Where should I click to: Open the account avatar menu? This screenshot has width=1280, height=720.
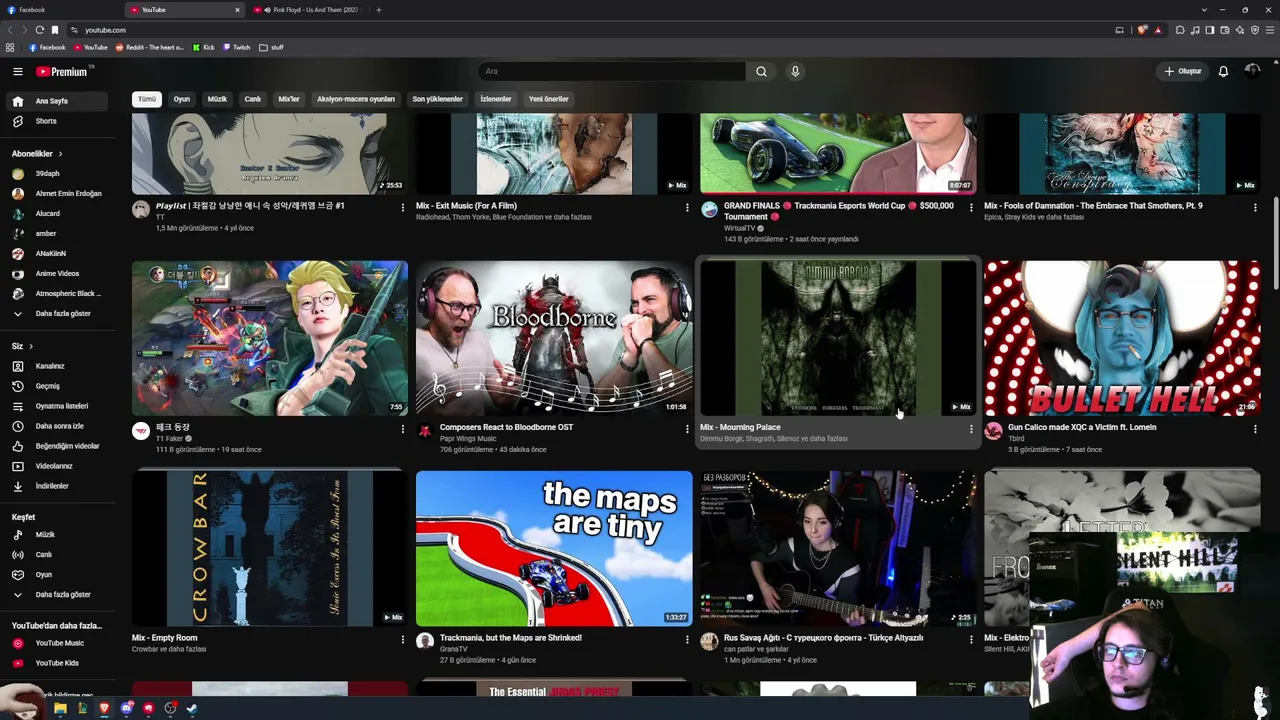(x=1252, y=71)
